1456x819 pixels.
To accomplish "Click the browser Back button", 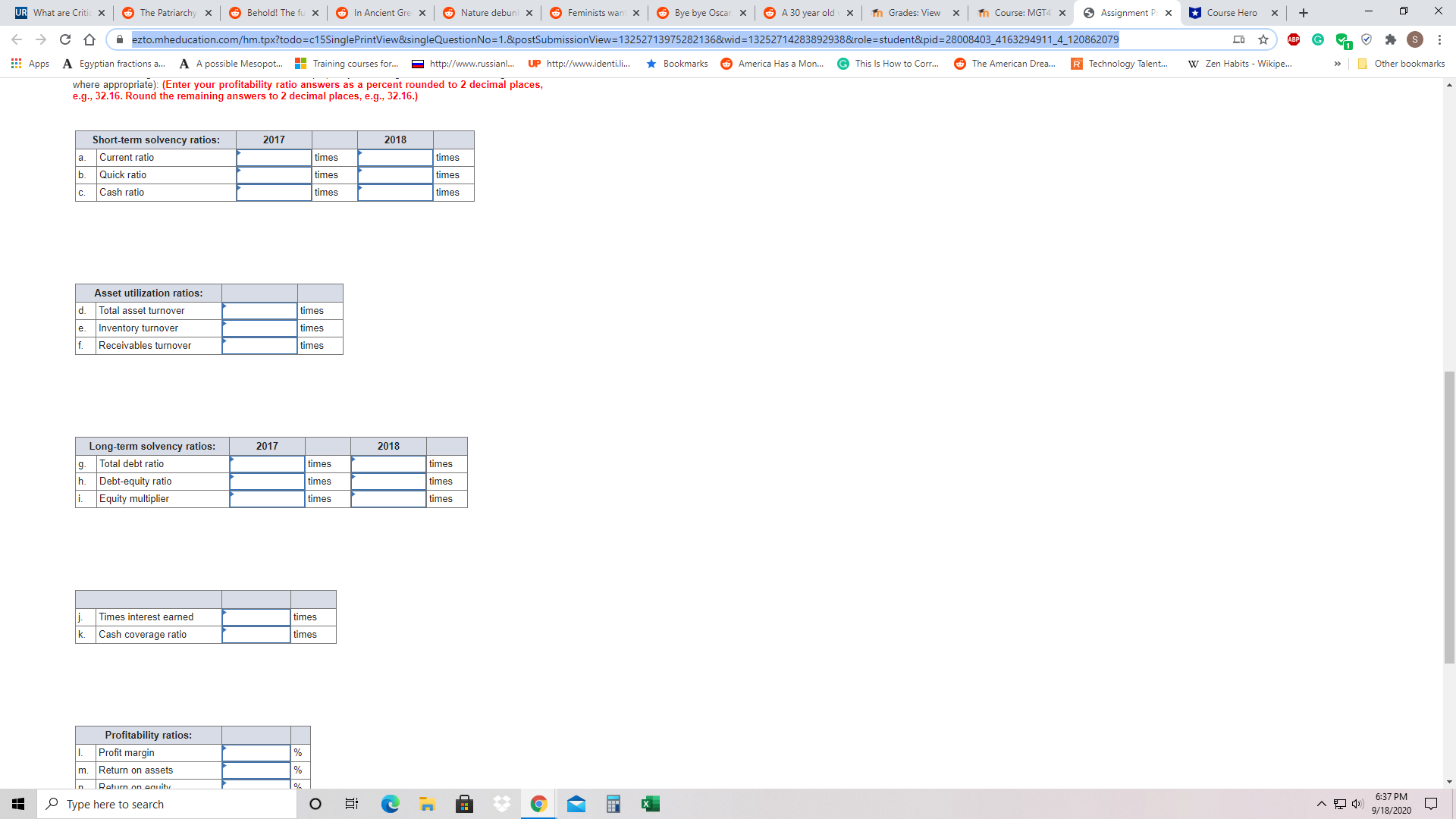I will coord(16,39).
